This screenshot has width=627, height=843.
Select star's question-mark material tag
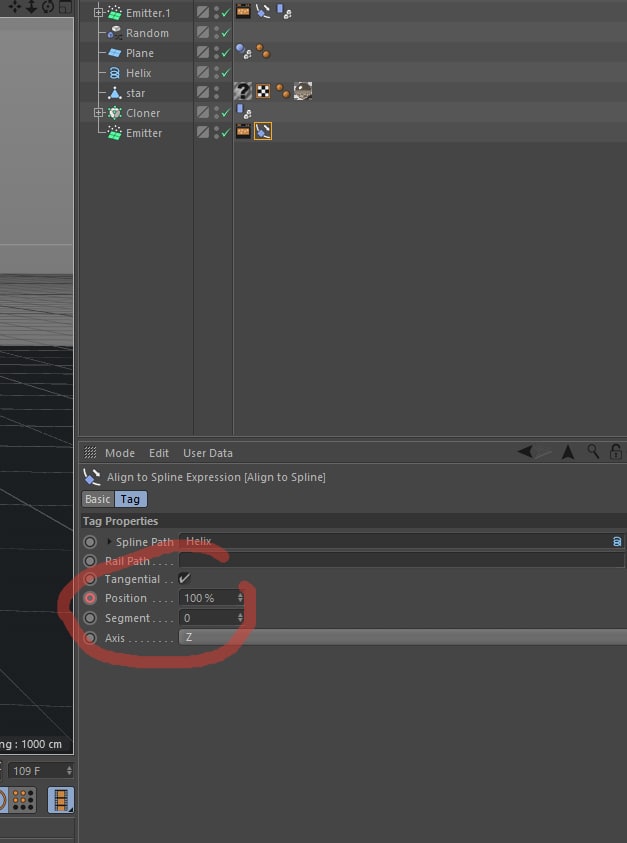click(x=243, y=91)
